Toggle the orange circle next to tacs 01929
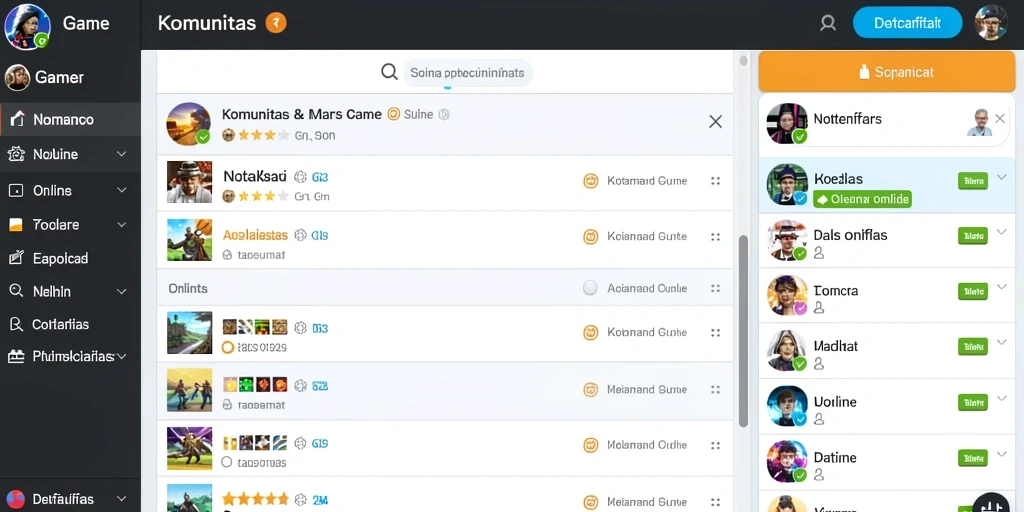The width and height of the screenshot is (1024, 512). 228,347
